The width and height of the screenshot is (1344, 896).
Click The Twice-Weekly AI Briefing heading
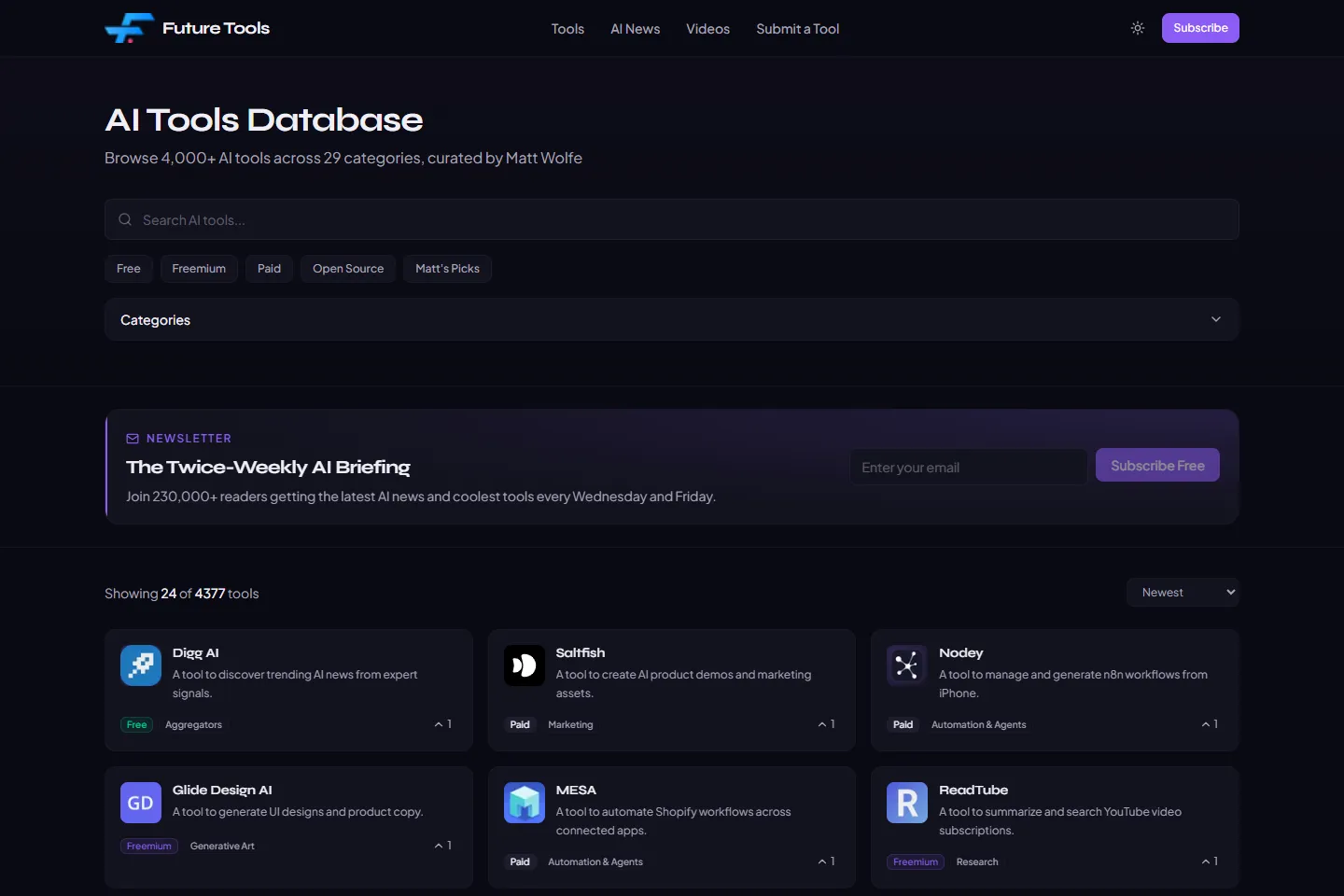[268, 467]
